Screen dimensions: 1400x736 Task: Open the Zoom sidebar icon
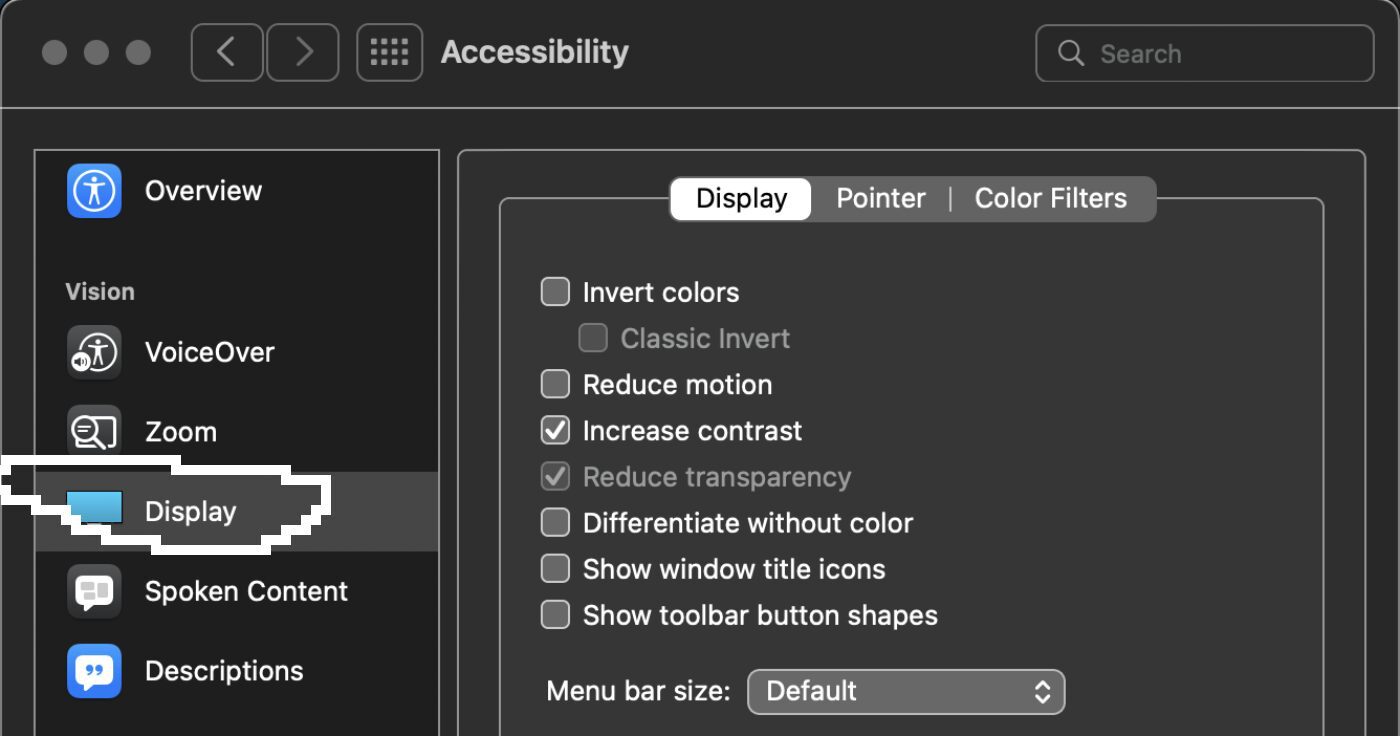tap(94, 432)
